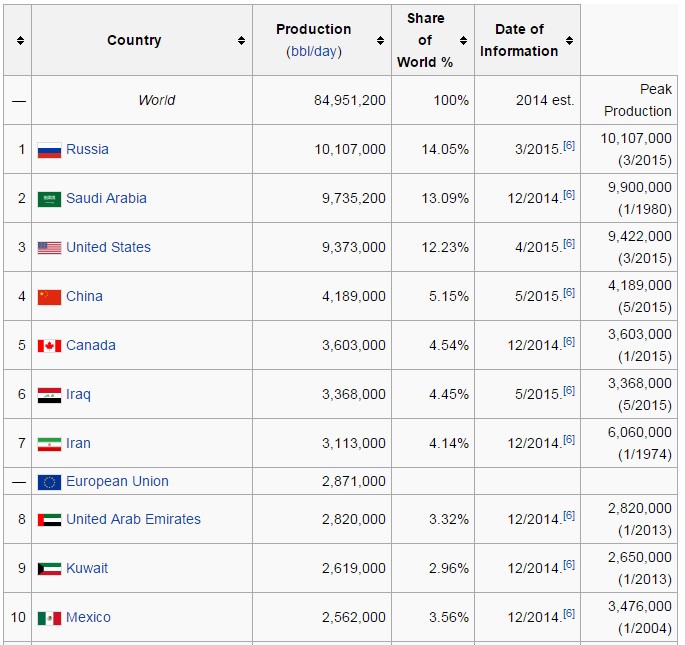Sort table by Country column arrows
The height and width of the screenshot is (645, 685).
241,41
